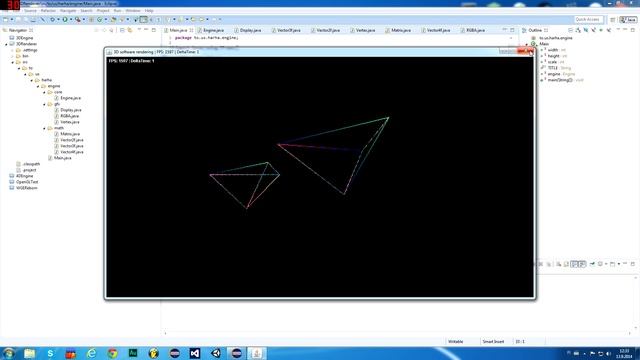Click the Windows Start button
Image resolution: width=640 pixels, height=360 pixels.
(9, 353)
